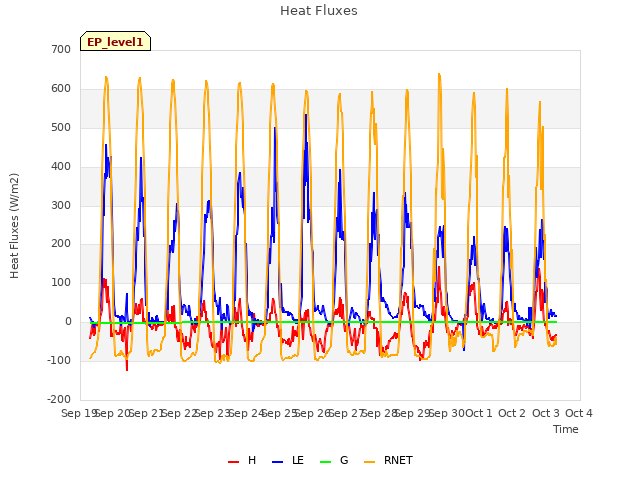Image resolution: width=640 pixels, height=480 pixels.
Task: Click the 300 y-axis tick label
Action: (61, 205)
